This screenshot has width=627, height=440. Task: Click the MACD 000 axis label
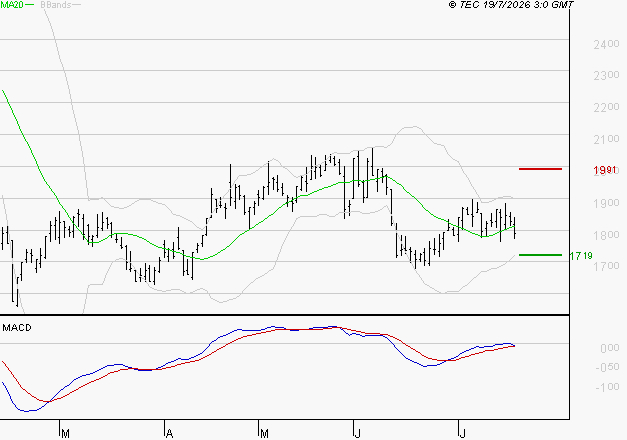[x=610, y=348]
